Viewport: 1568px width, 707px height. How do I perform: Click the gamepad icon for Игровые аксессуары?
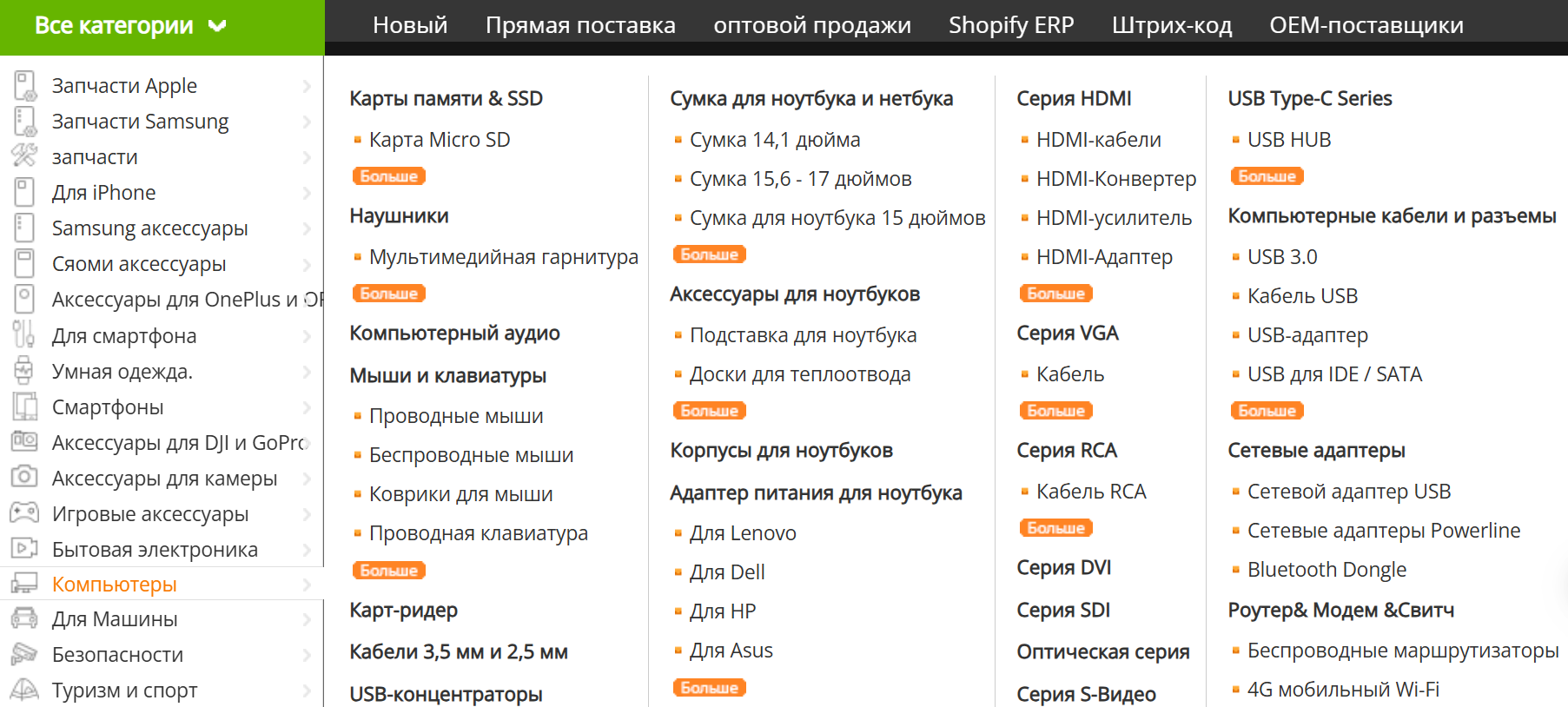tap(24, 513)
